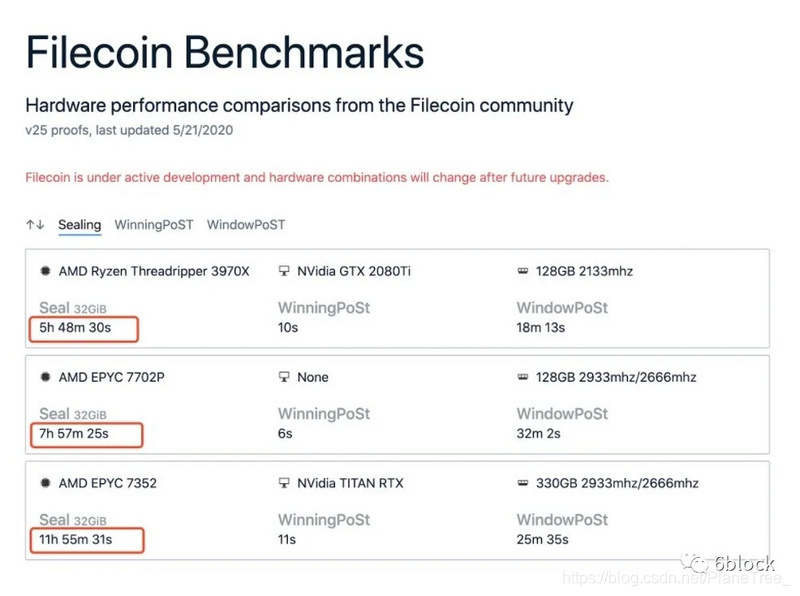Click the memory icon beside 330GB 2933mhz/2666mhz
This screenshot has height=596, width=800.
pos(523,483)
